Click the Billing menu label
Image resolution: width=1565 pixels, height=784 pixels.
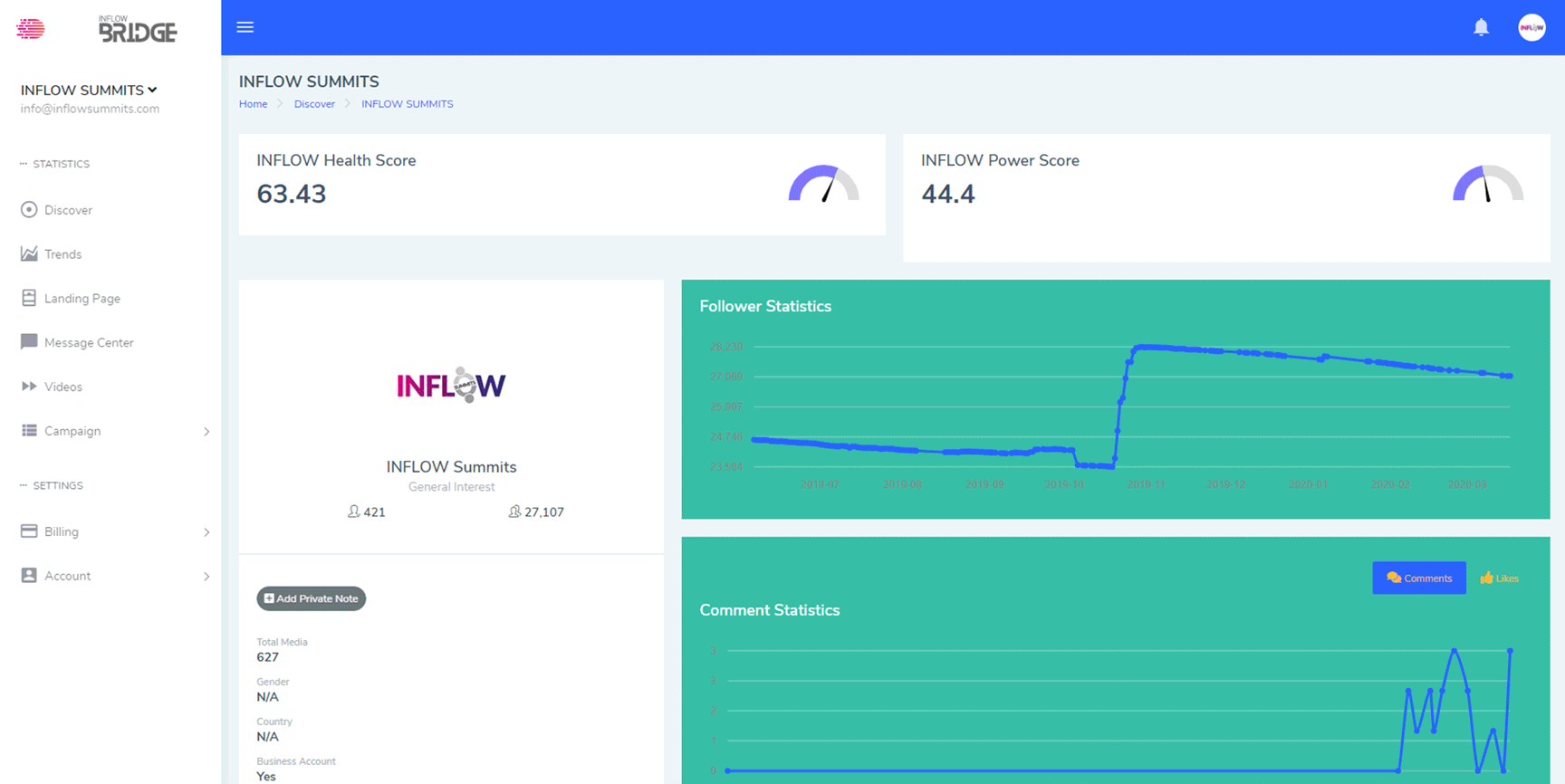click(x=62, y=531)
